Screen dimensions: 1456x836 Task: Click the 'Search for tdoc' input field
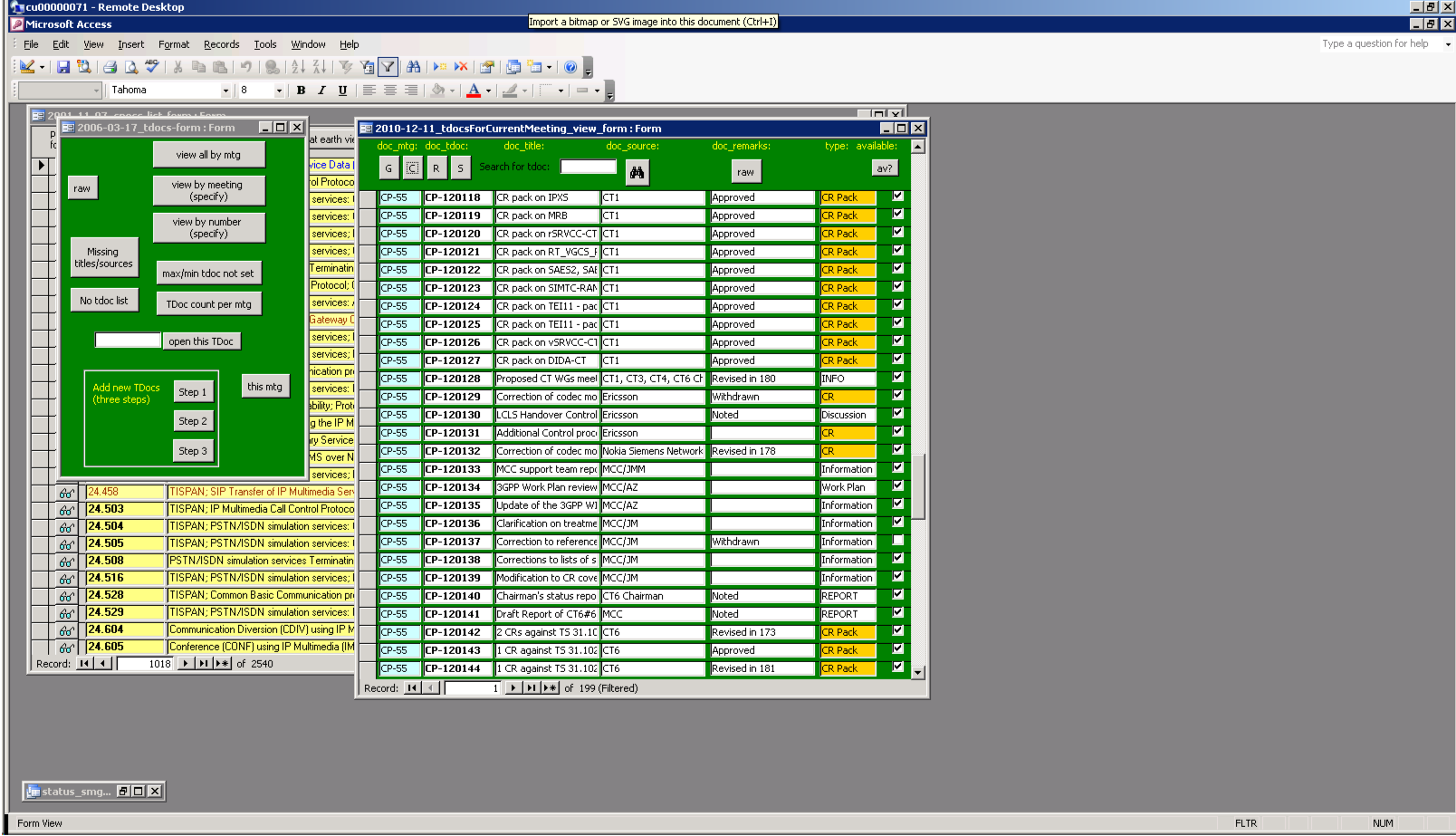tap(588, 167)
